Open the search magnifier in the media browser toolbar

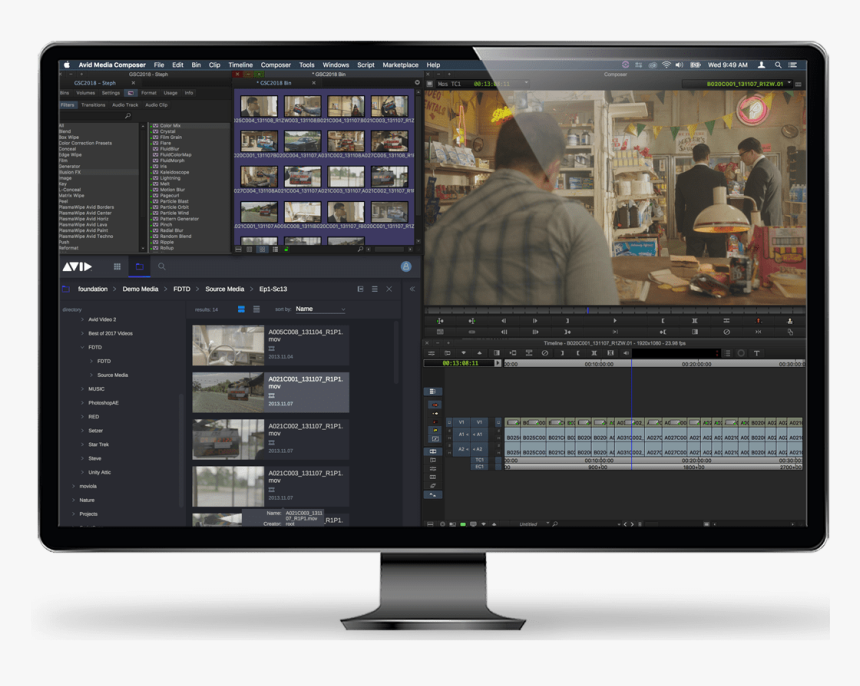[x=162, y=266]
